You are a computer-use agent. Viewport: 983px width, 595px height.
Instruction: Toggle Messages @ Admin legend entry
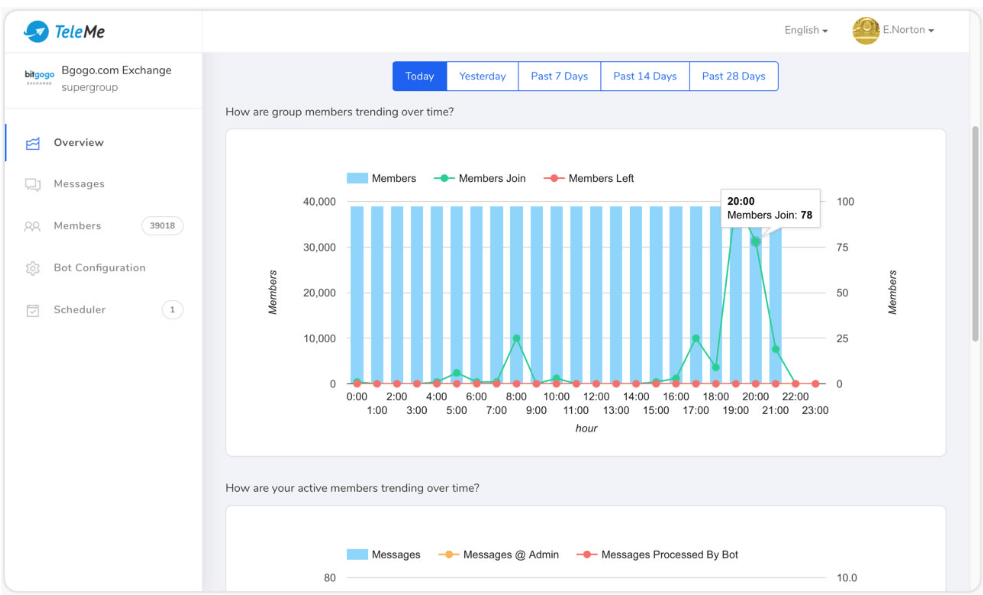(x=499, y=554)
